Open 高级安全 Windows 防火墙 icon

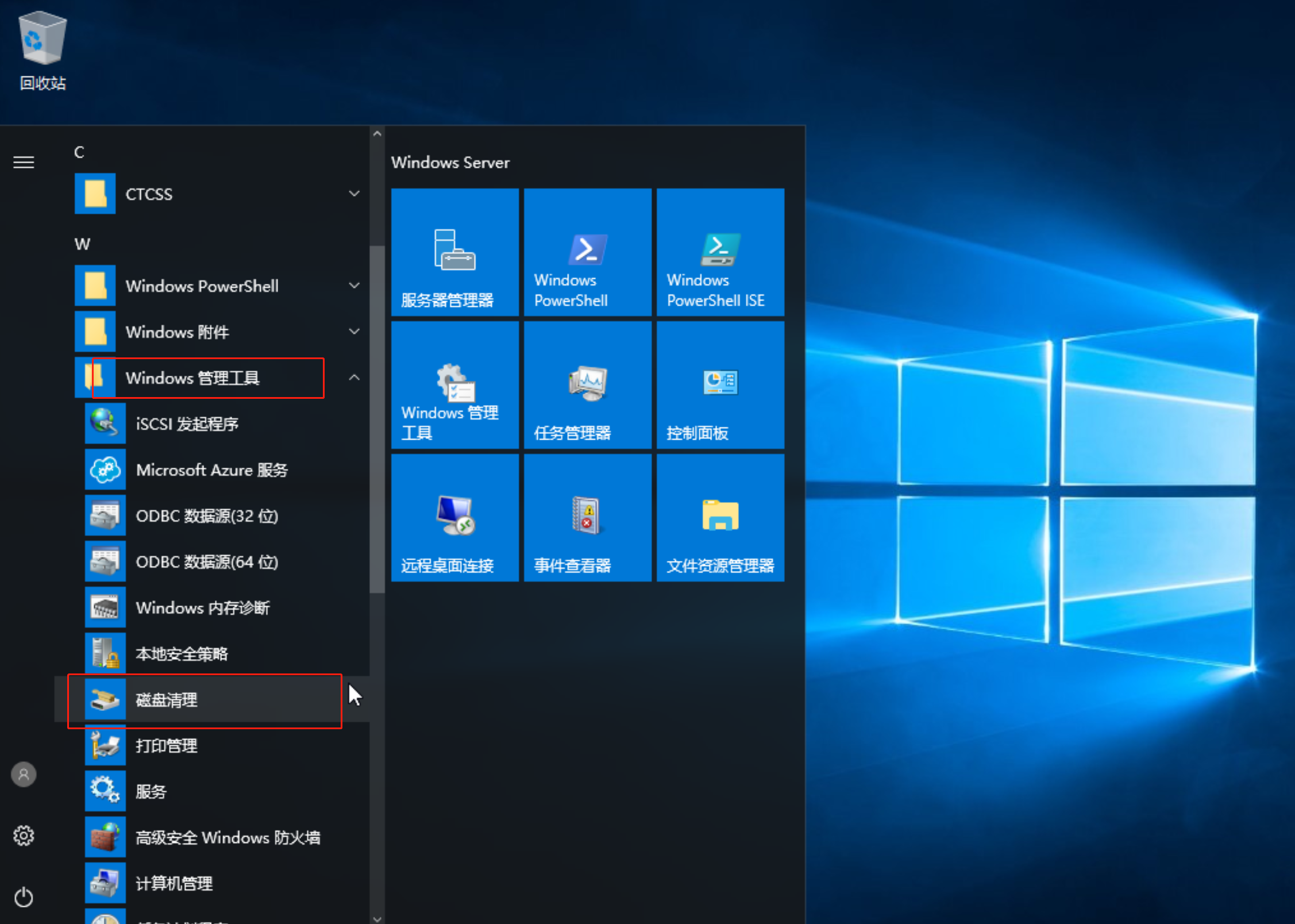click(105, 837)
